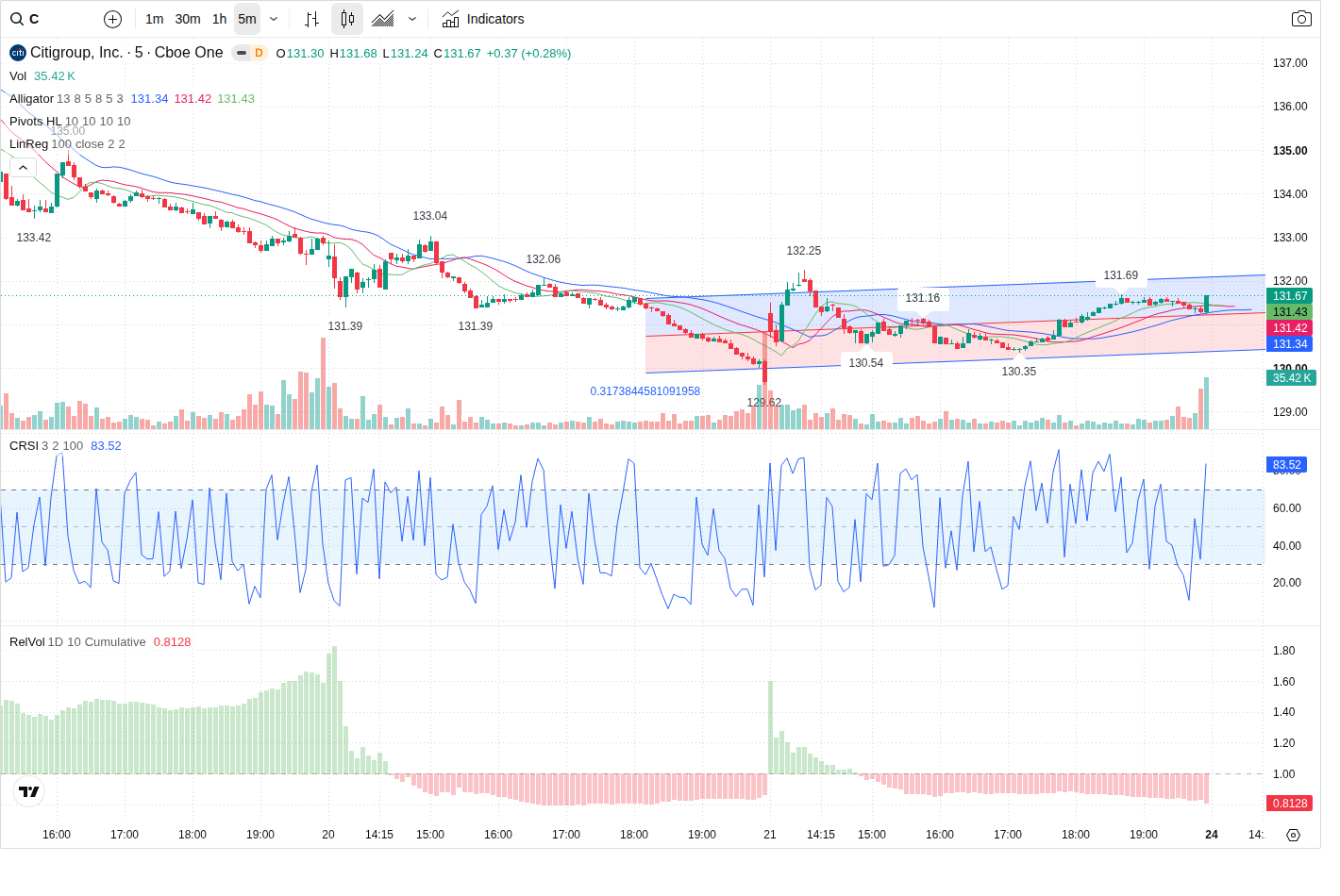This screenshot has width=1340, height=896.
Task: Click the 133.42 pivot low label
Action: tap(34, 238)
